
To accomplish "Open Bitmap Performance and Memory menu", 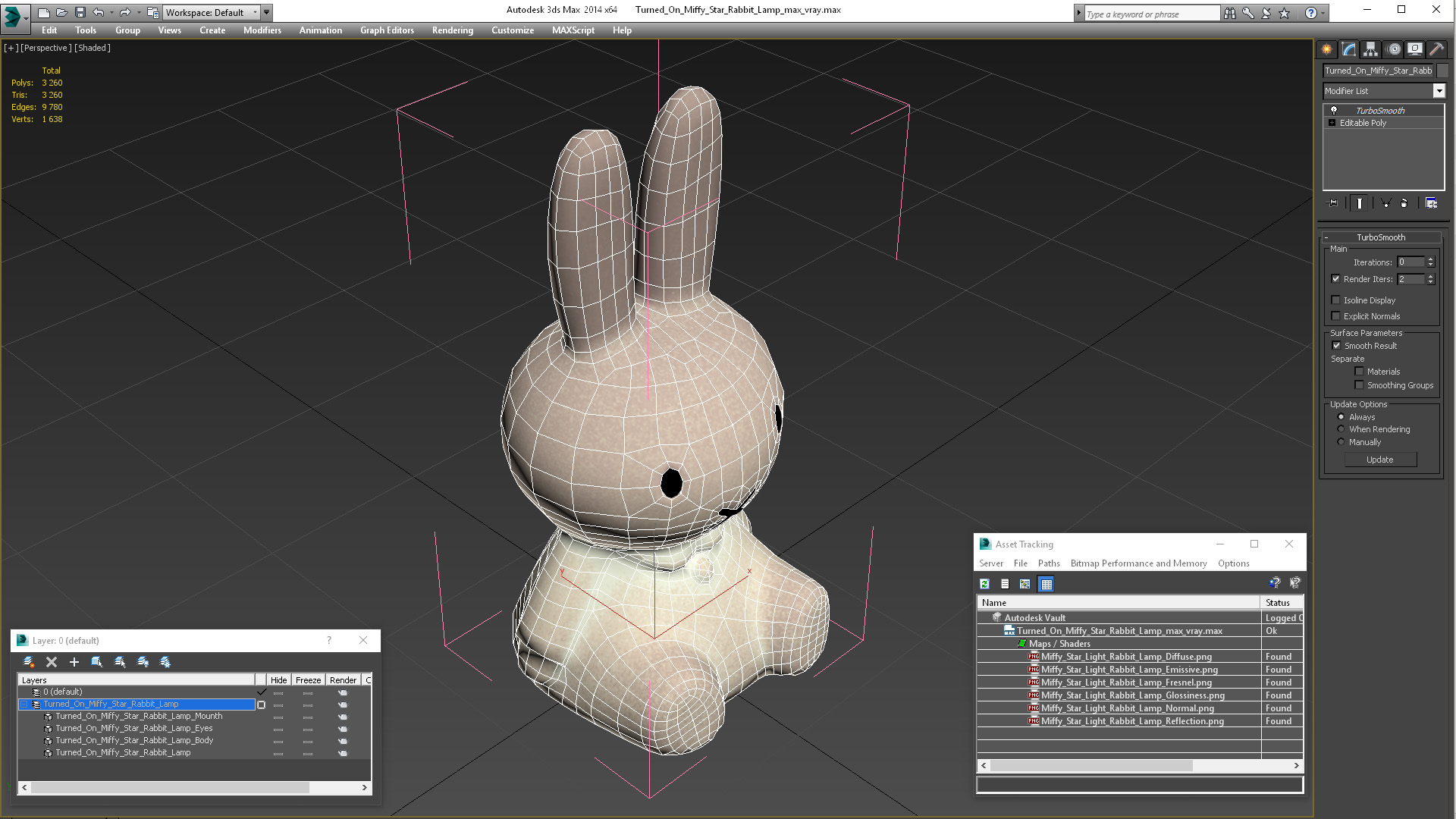I will tap(1138, 563).
